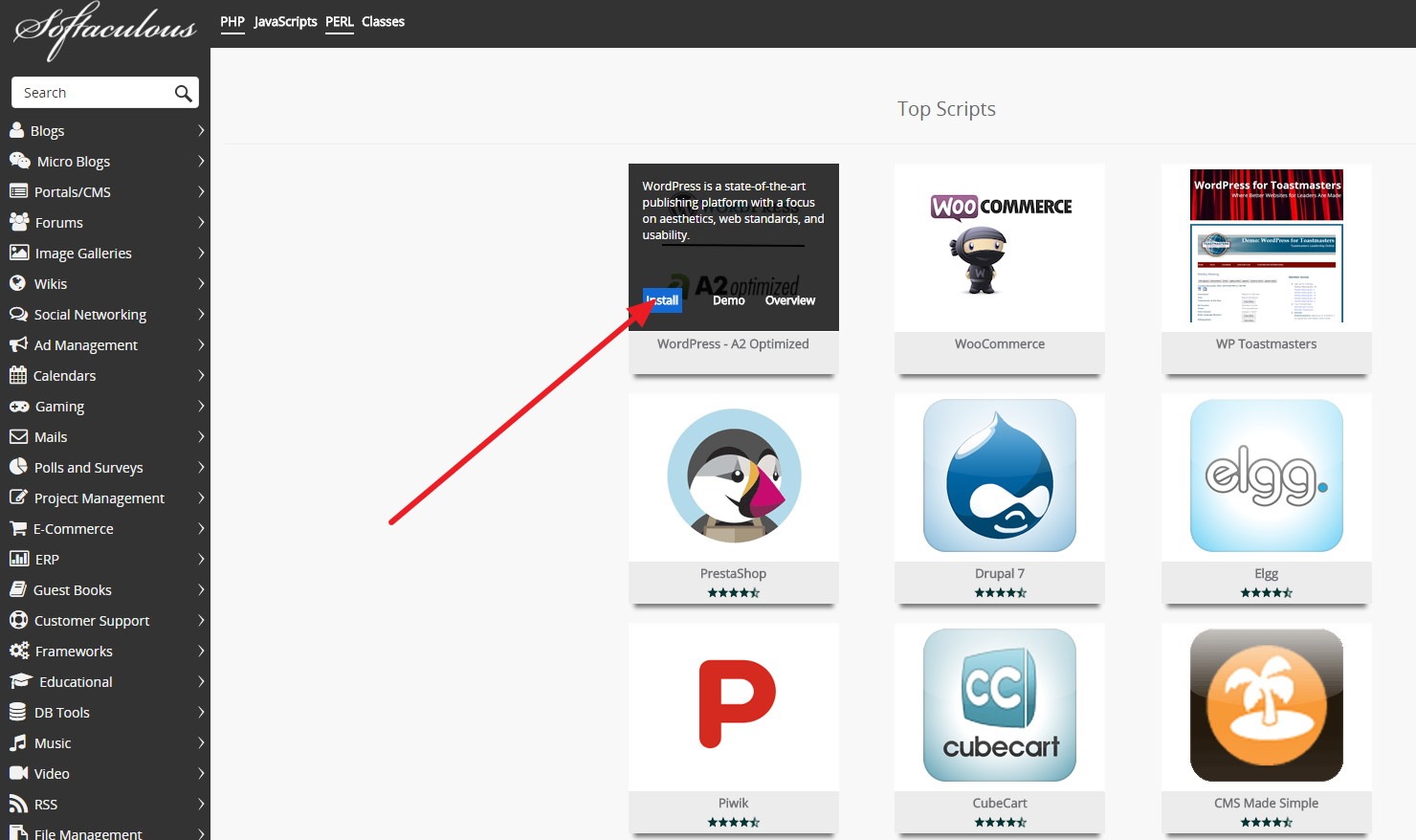Select the Piwik red P logo
The image size is (1416, 840).
pyautogui.click(x=737, y=703)
